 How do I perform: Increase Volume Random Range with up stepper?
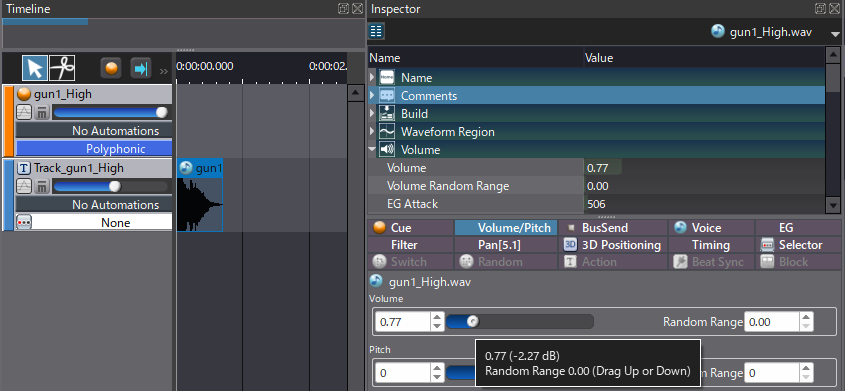806,317
